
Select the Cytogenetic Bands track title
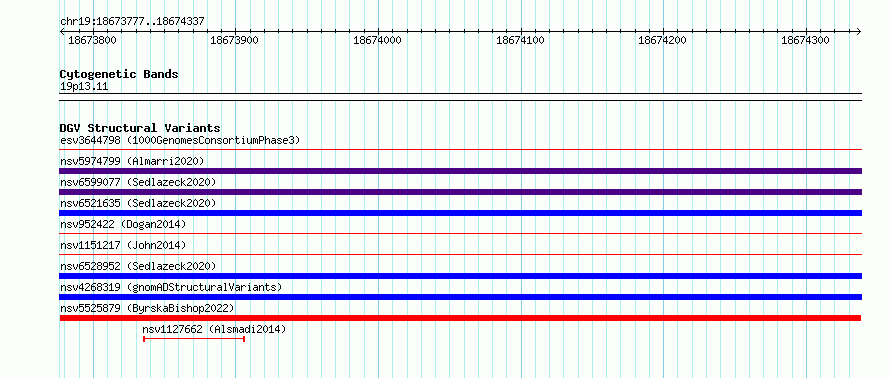point(119,74)
